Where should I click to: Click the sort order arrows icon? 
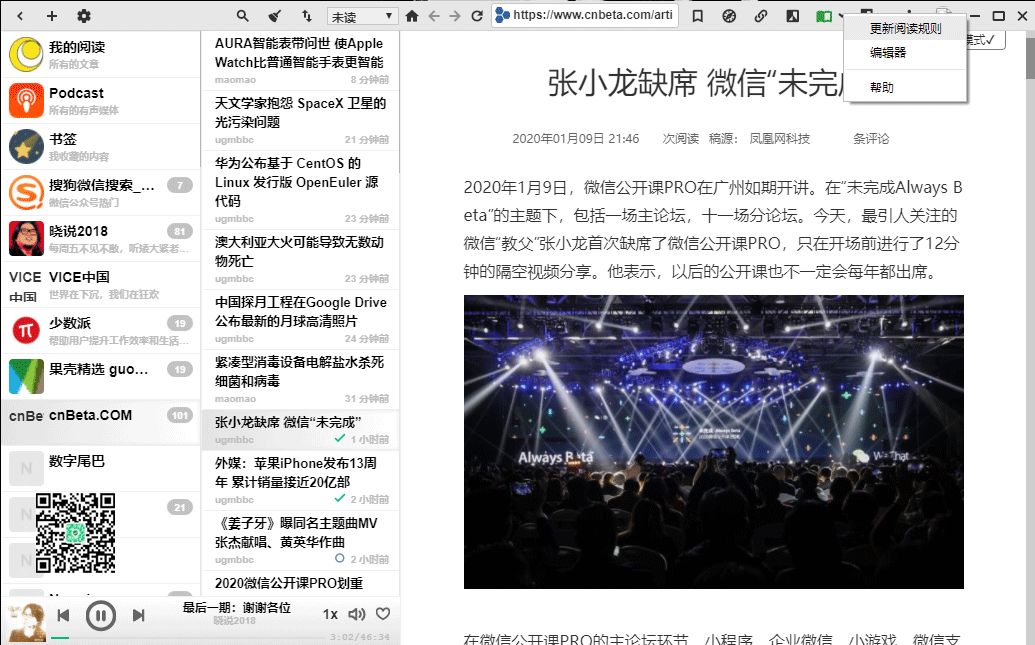click(x=305, y=16)
